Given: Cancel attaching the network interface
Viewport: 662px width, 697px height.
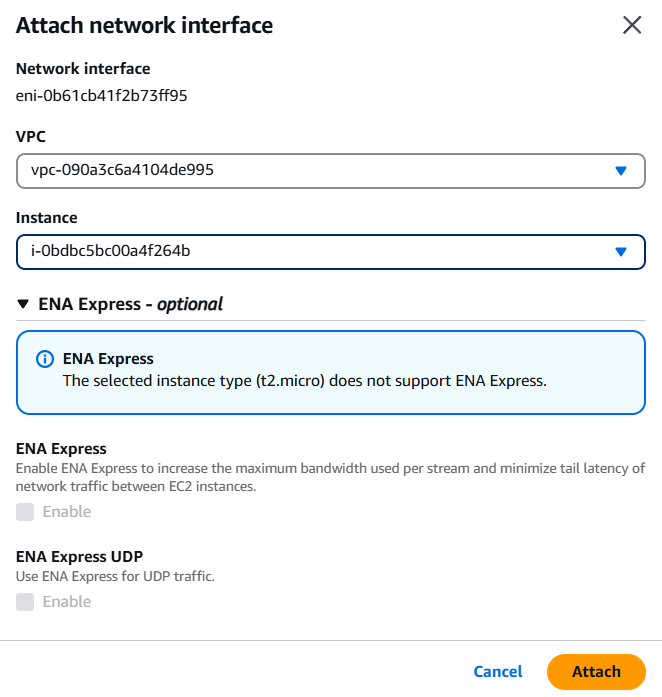Looking at the screenshot, I should click(498, 672).
